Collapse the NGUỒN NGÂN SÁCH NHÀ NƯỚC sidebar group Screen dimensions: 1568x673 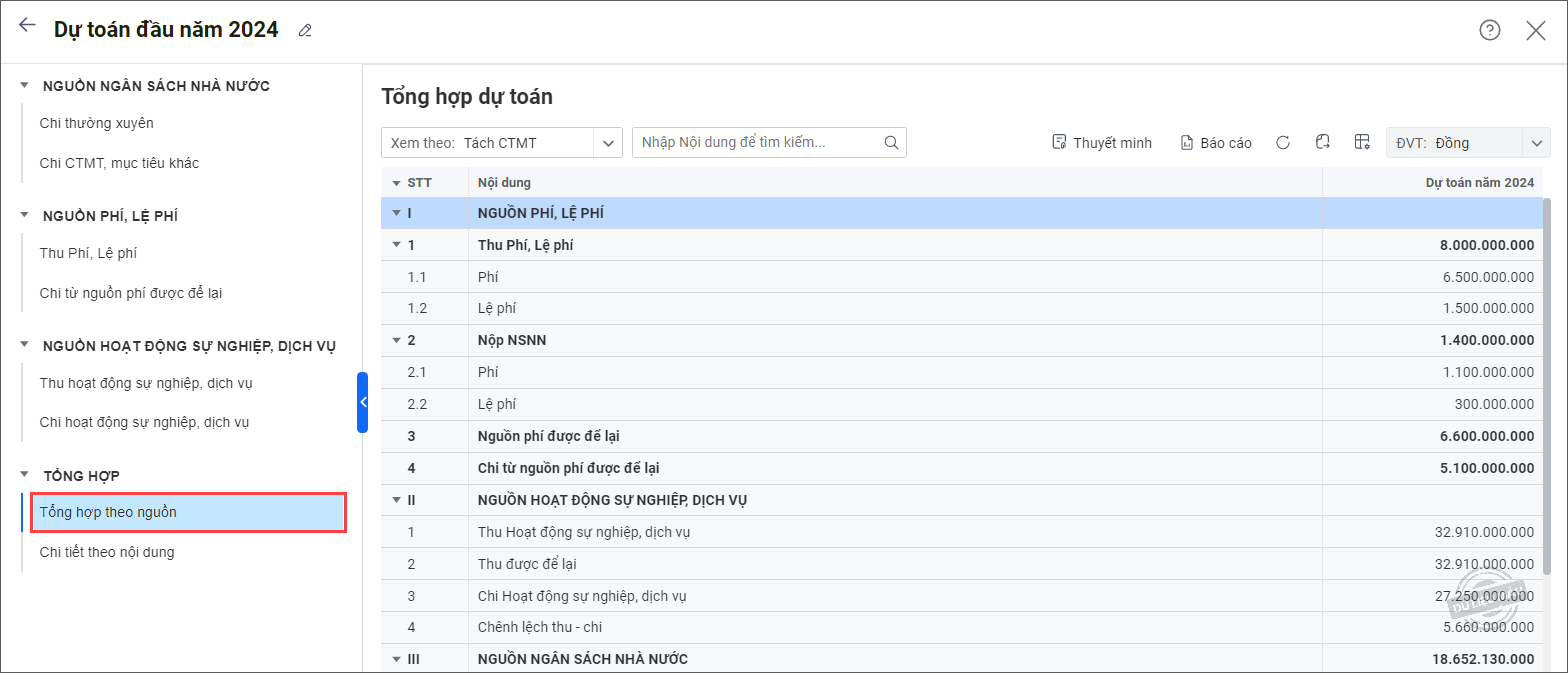tap(25, 86)
